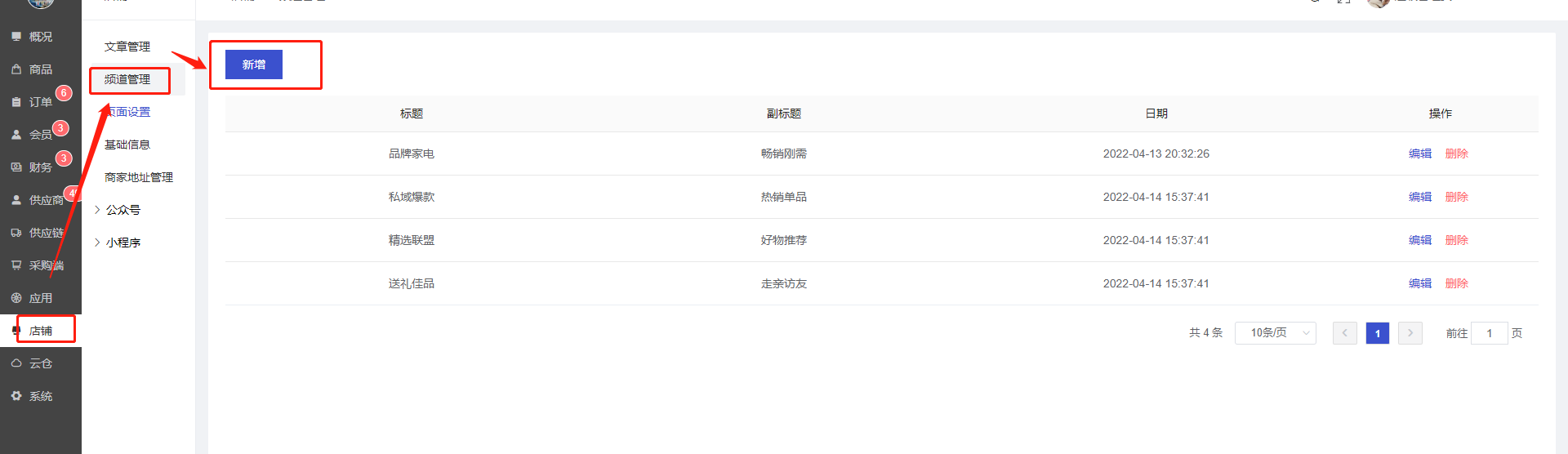1568x454 pixels.
Task: Open the 订单 sidebar menu
Action: point(41,102)
